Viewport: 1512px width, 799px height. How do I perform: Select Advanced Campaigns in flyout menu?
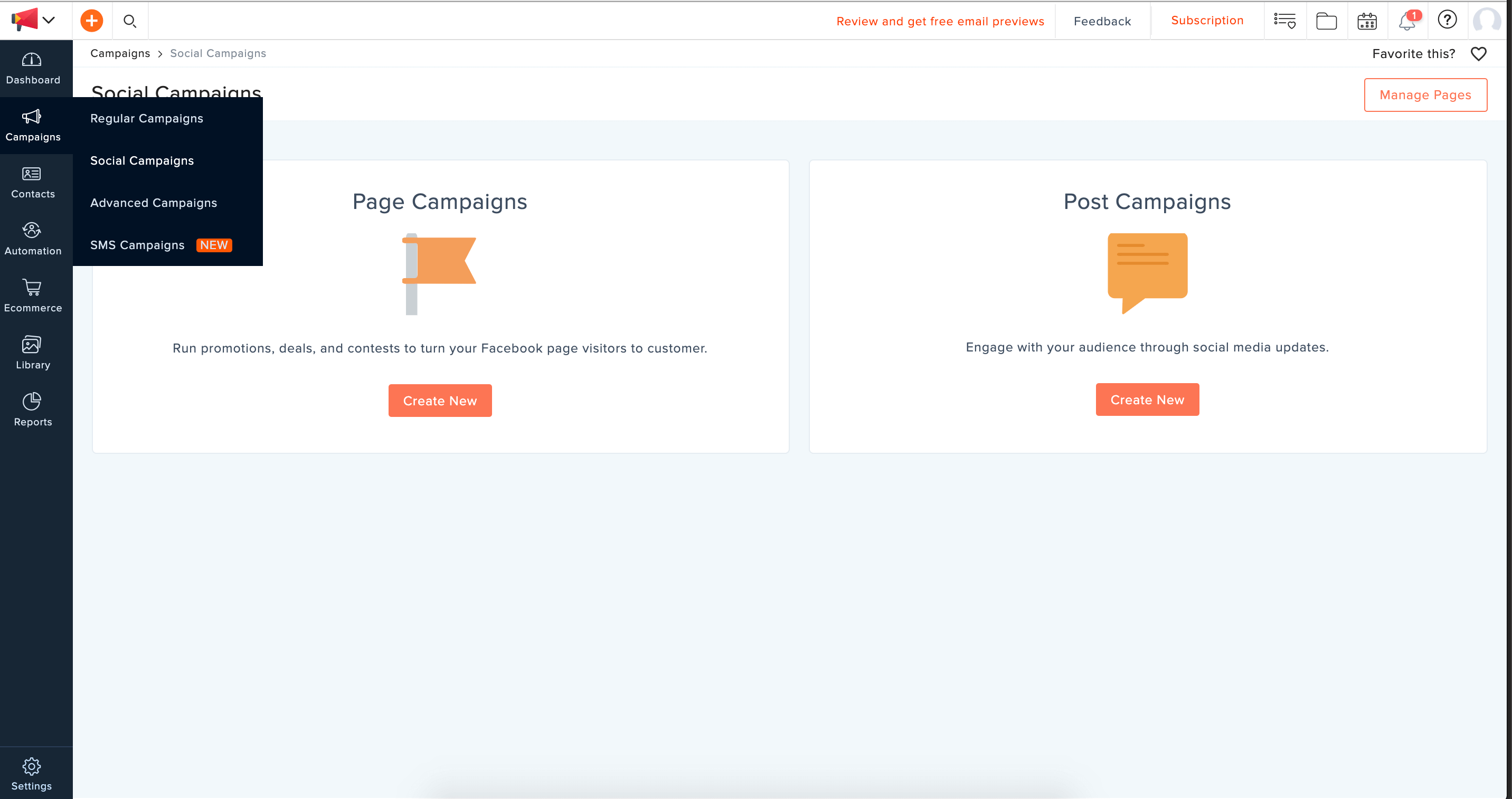[154, 203]
